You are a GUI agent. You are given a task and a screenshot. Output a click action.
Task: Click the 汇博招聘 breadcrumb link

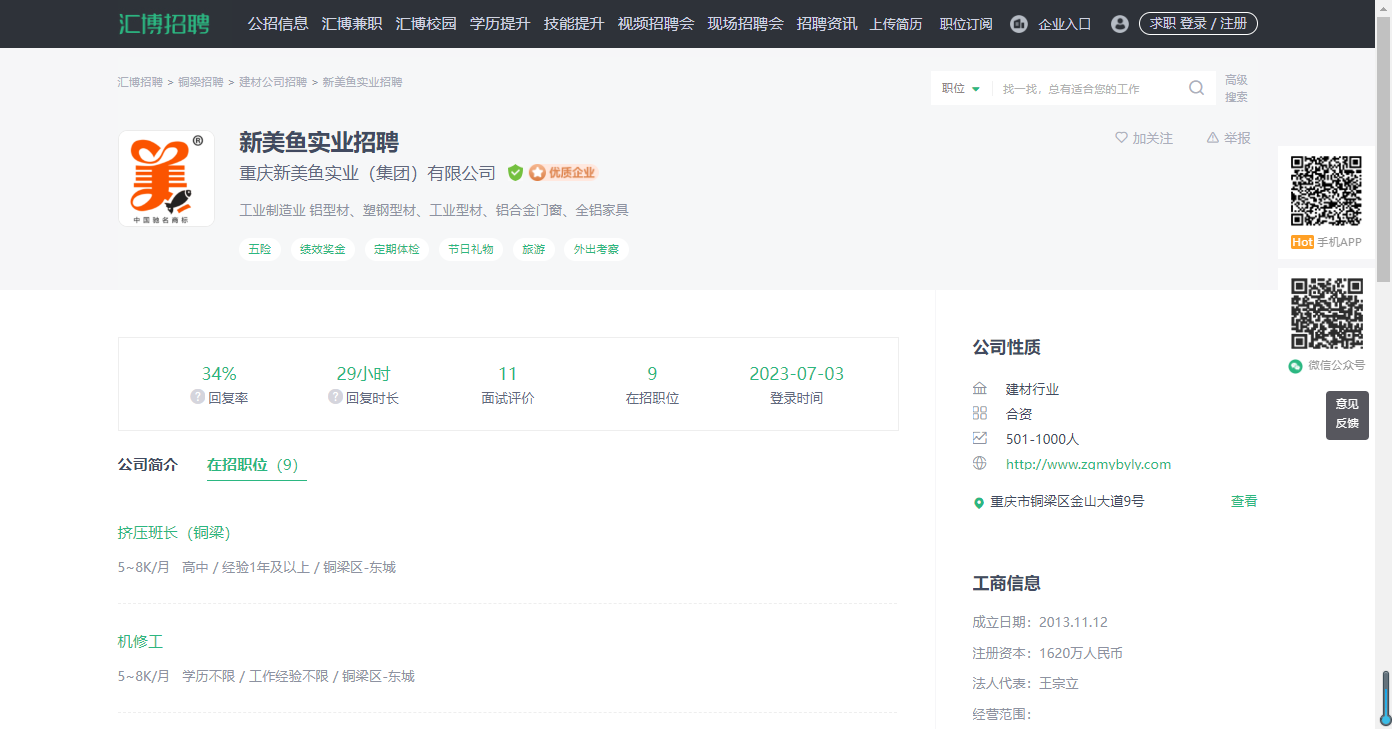tap(140, 82)
